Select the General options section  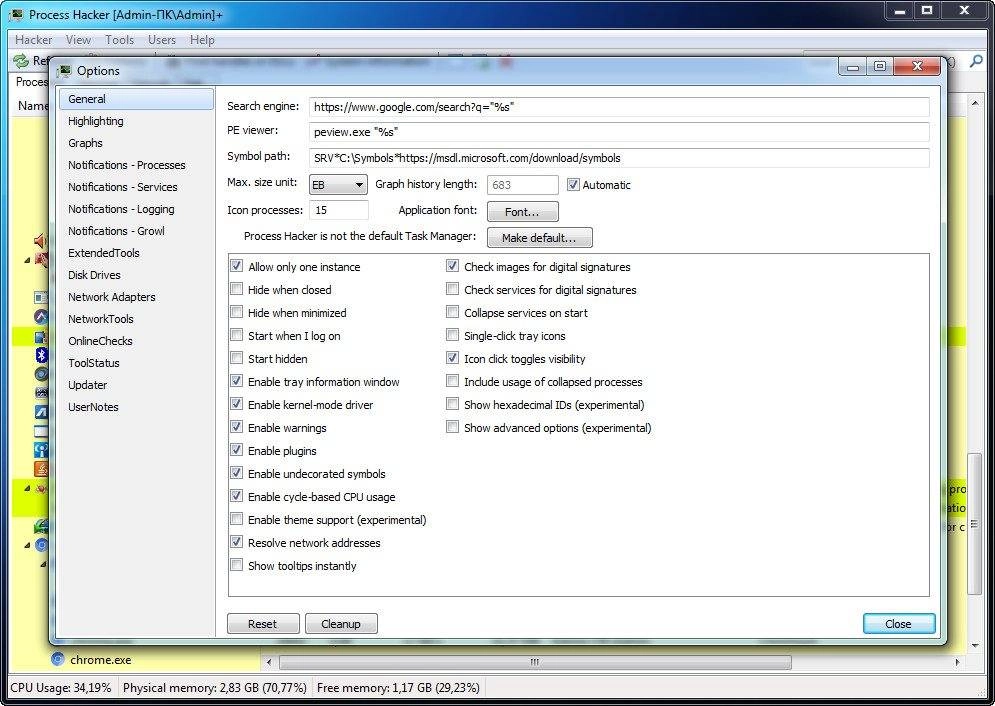coord(136,99)
